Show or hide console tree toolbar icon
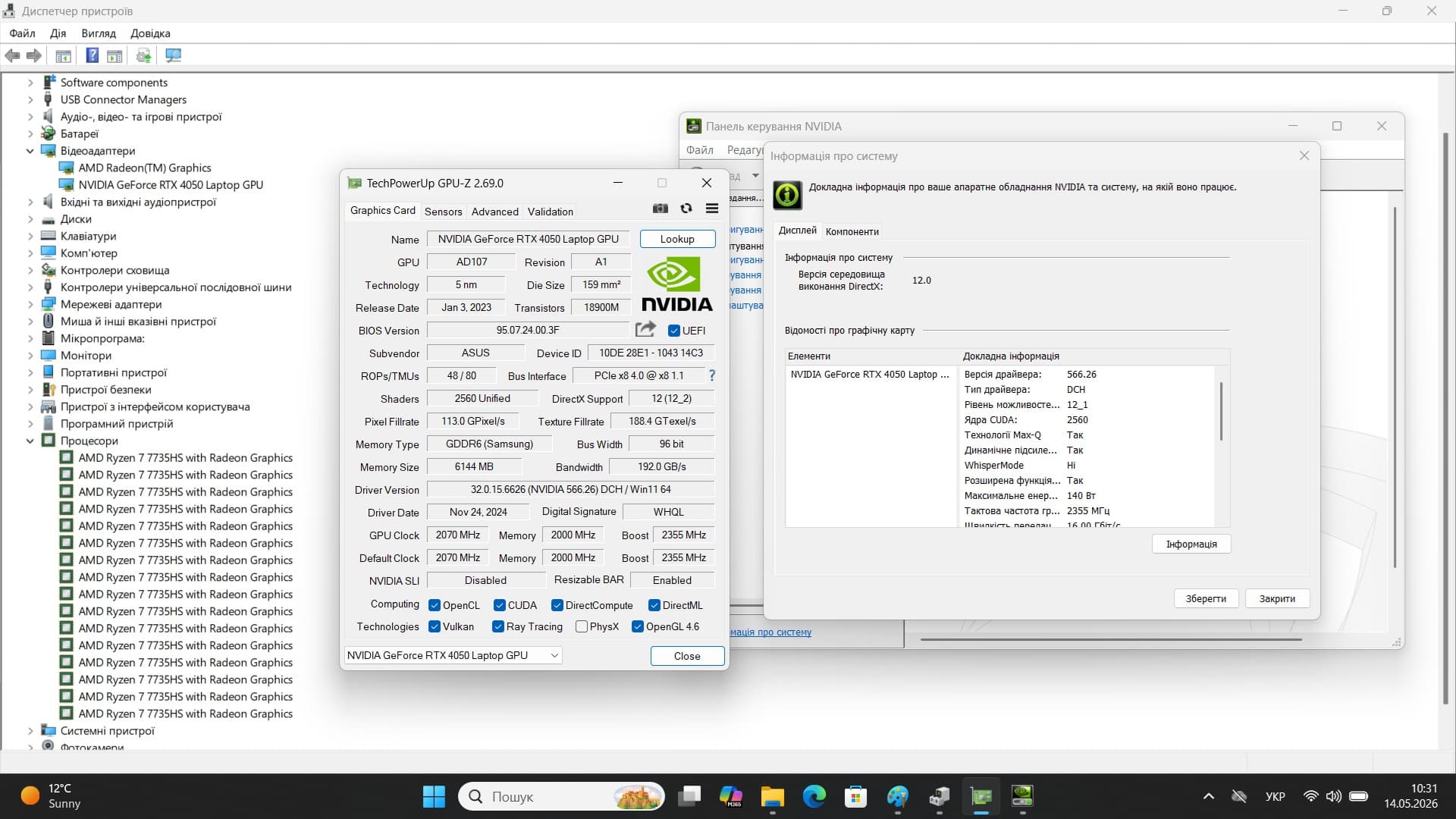The height and width of the screenshot is (819, 1456). pos(64,55)
